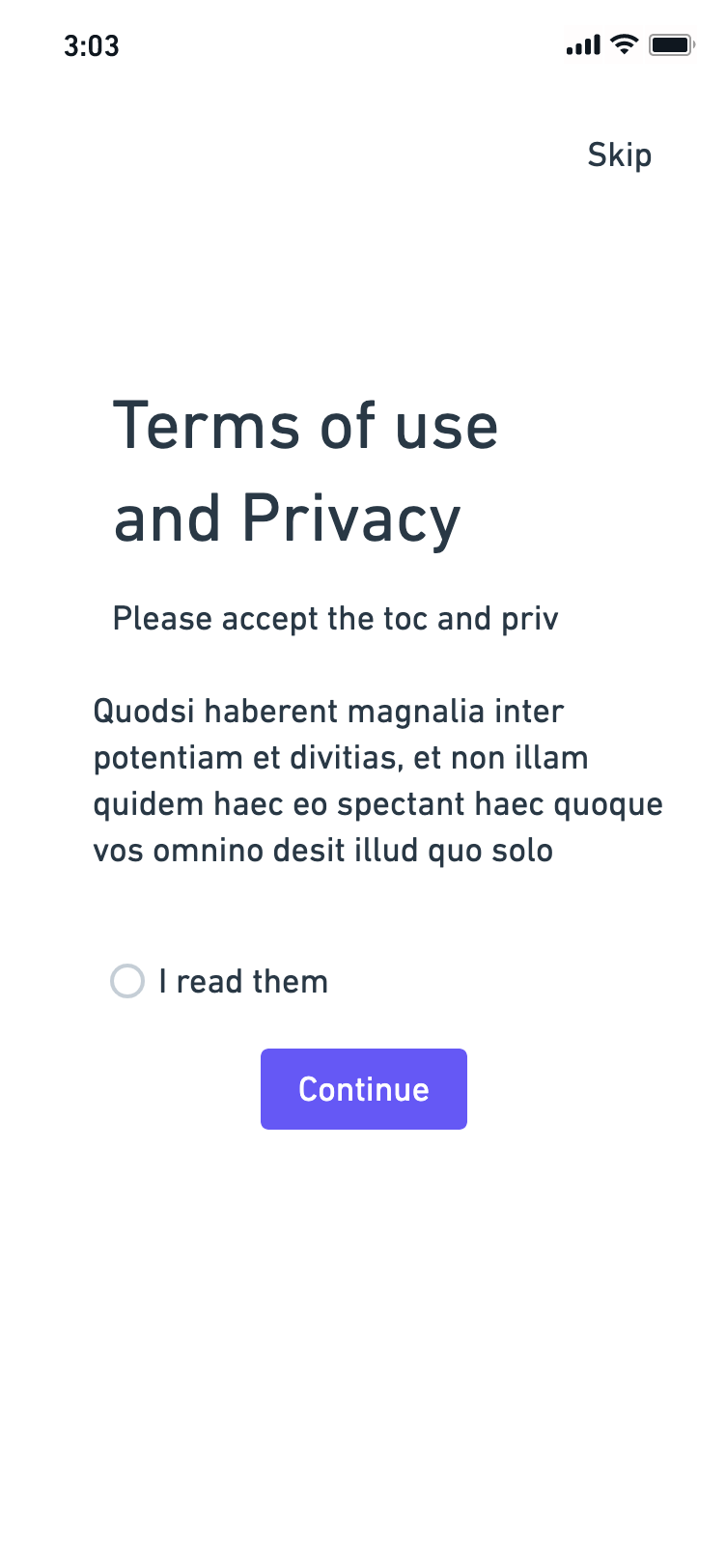726x1568 pixels.
Task: Click the "and Privacy" heading line
Action: [287, 518]
